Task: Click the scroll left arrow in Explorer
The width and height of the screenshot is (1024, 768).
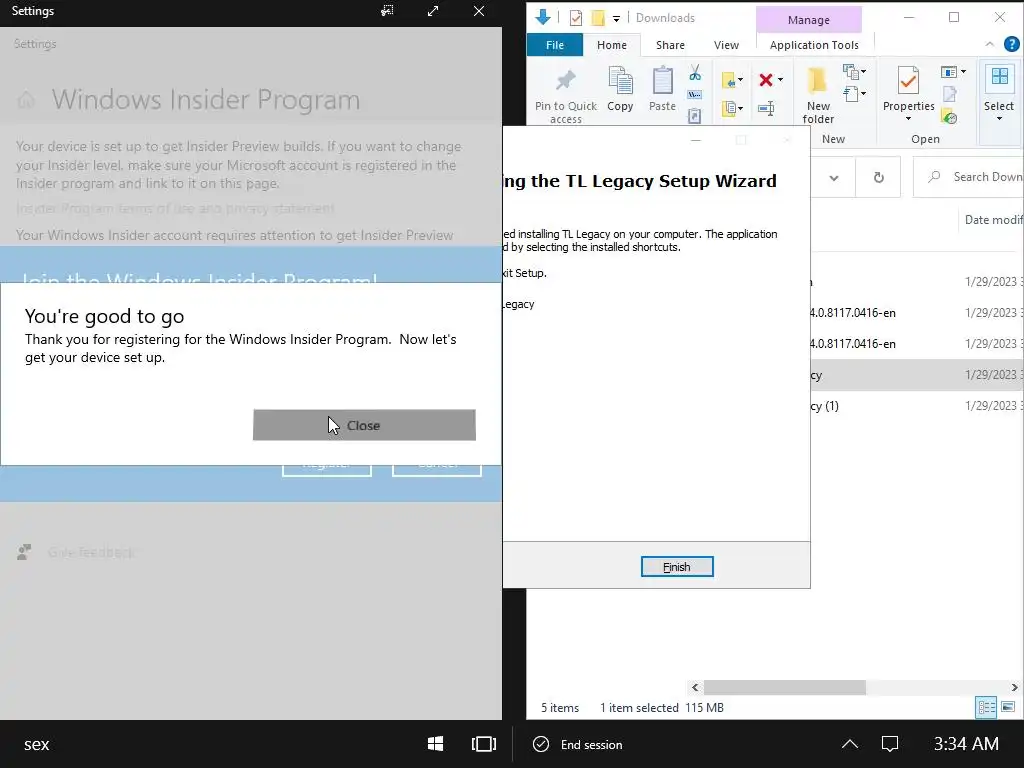Action: (x=695, y=687)
